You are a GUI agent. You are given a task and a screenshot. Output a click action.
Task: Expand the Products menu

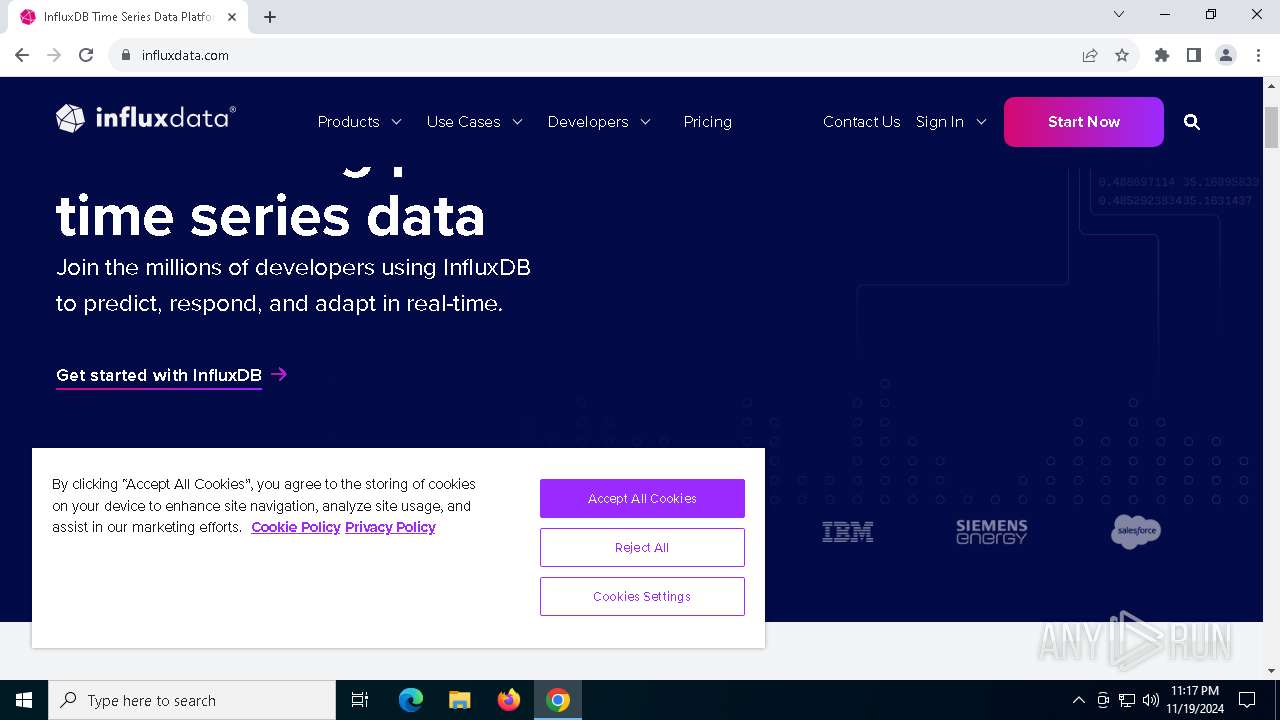[360, 122]
